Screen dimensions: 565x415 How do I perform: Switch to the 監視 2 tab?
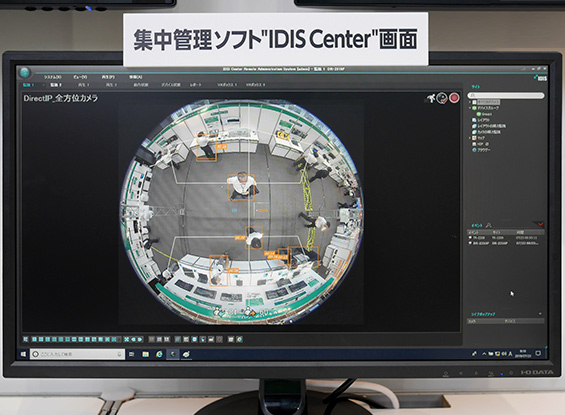(56, 85)
